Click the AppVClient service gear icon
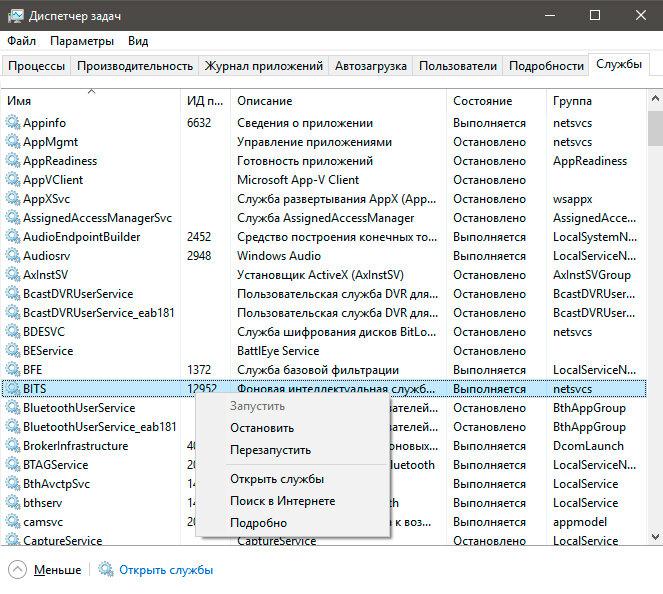Viewport: 663px width, 594px height. (x=13, y=180)
